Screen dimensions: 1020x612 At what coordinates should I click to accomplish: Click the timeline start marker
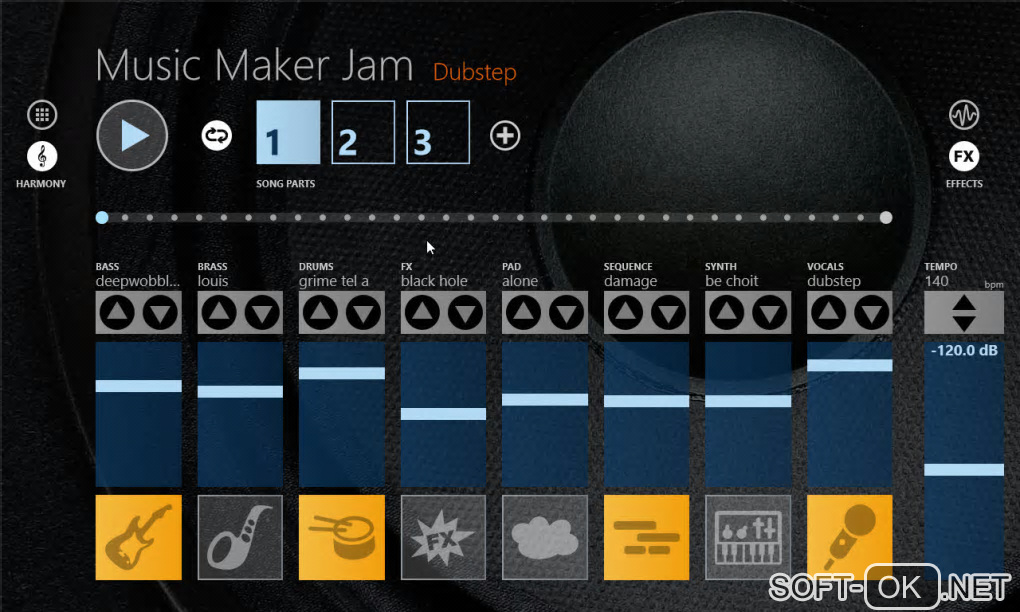point(102,217)
